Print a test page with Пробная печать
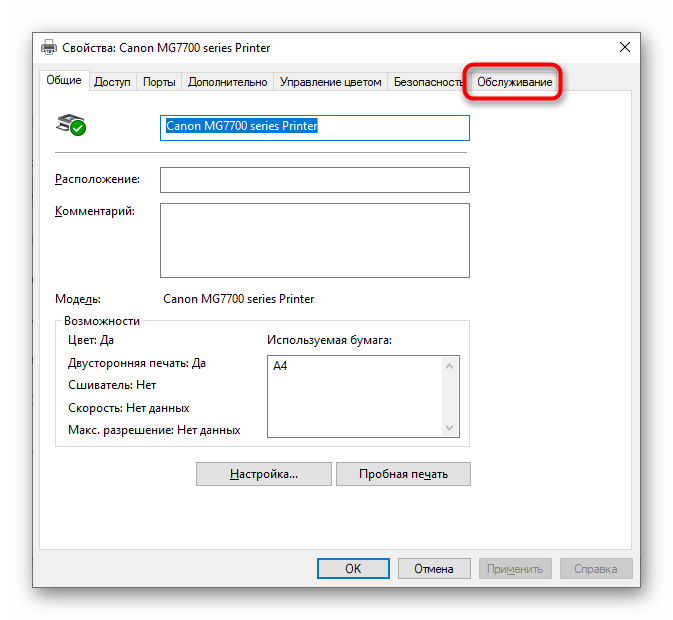The width and height of the screenshot is (673, 620). click(403, 474)
